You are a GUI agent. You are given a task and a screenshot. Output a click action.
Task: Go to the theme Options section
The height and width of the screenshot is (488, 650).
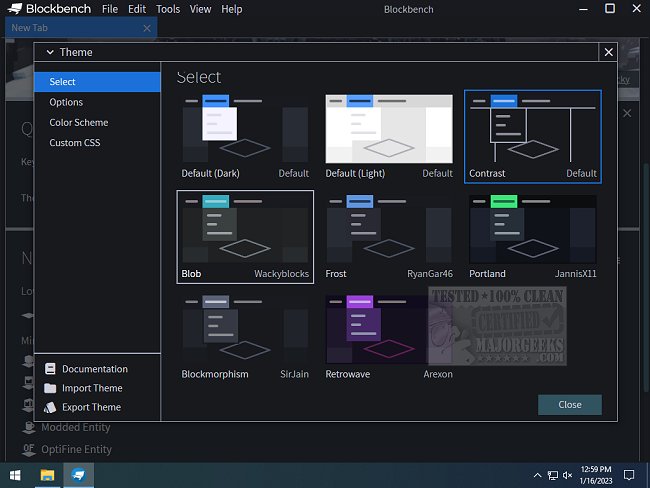66,102
